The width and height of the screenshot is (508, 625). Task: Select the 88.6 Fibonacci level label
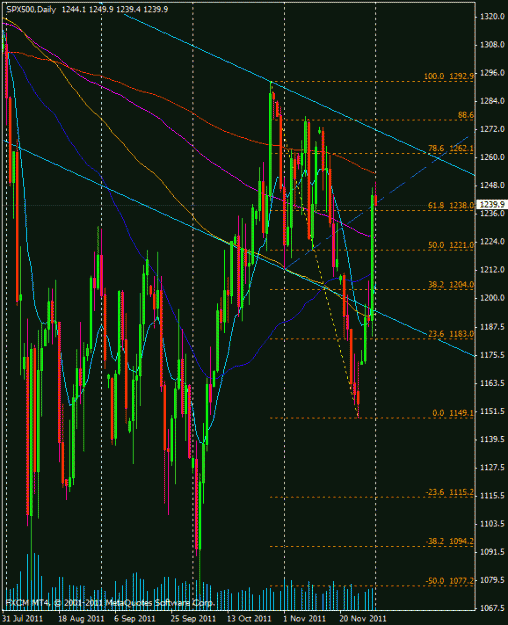[x=466, y=115]
